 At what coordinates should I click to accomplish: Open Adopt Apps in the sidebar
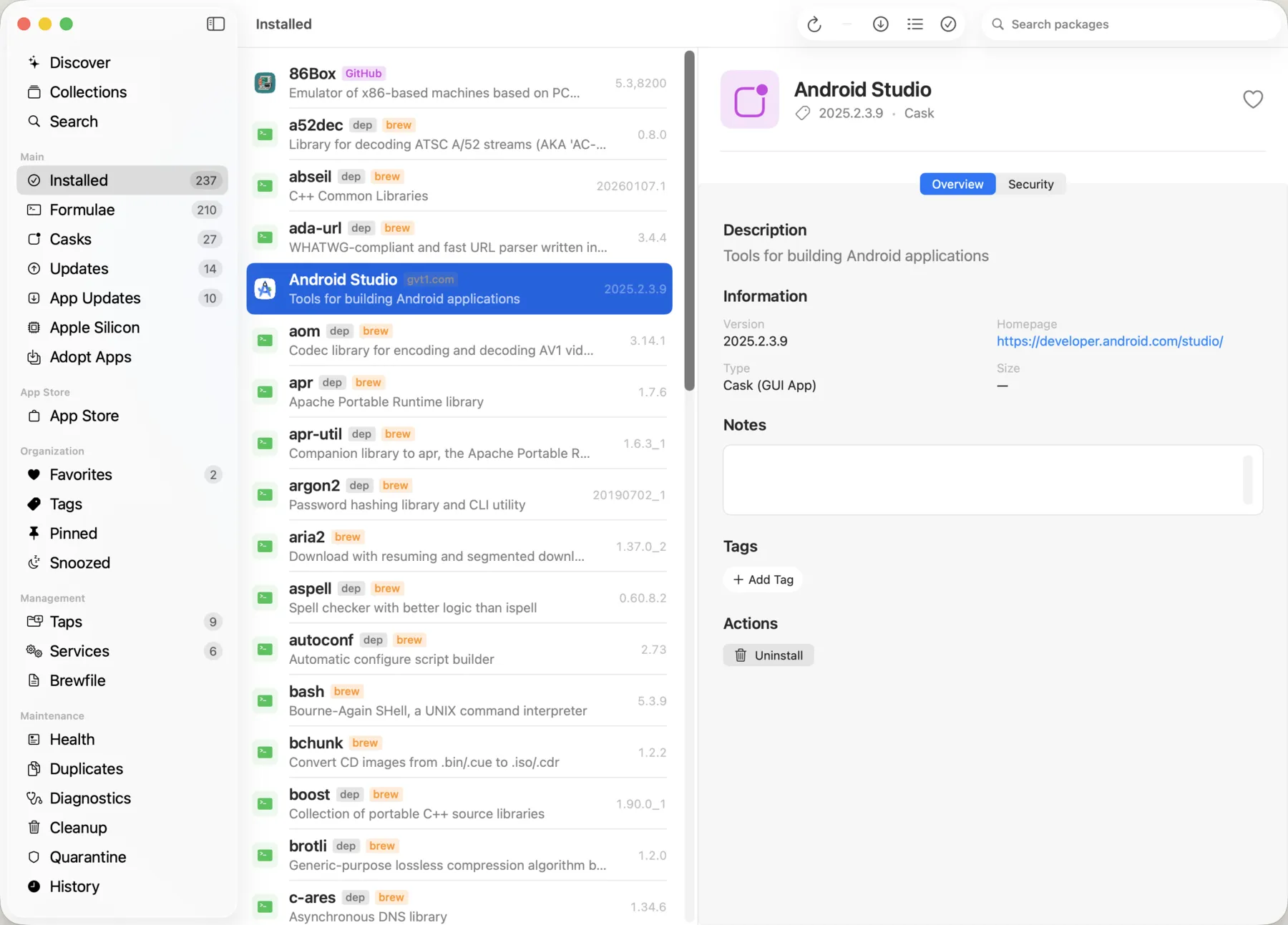(x=122, y=356)
